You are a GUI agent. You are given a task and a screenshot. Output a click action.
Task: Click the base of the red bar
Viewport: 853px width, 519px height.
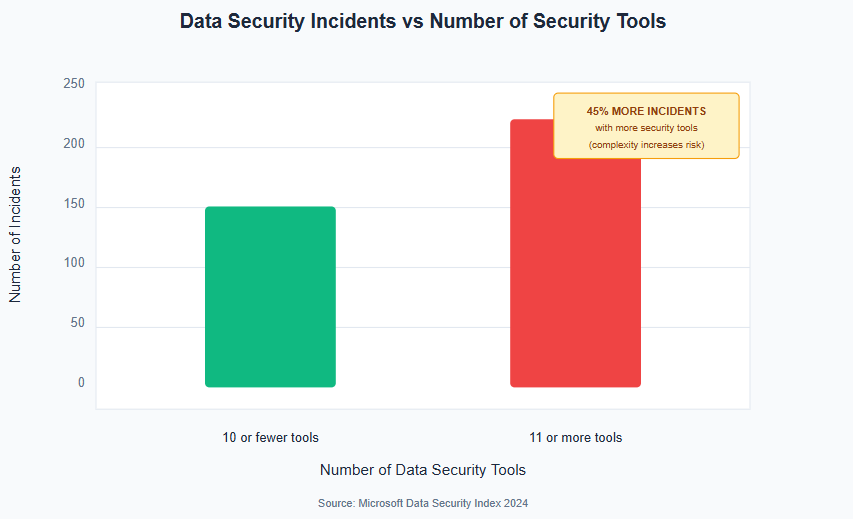coord(575,385)
